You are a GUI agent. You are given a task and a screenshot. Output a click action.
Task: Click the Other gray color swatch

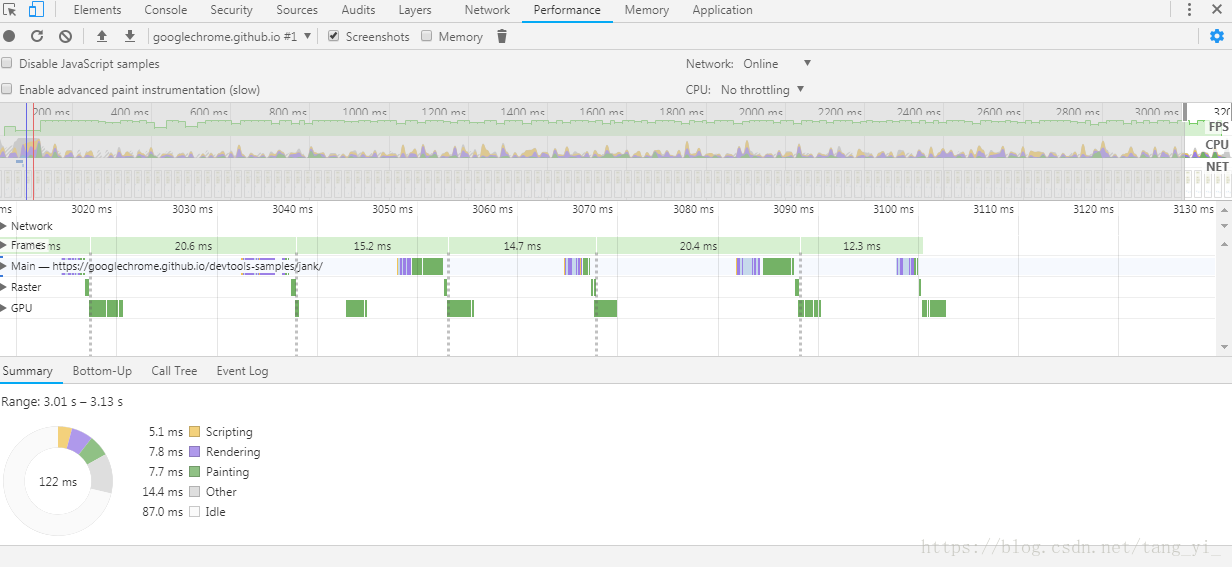pos(194,492)
